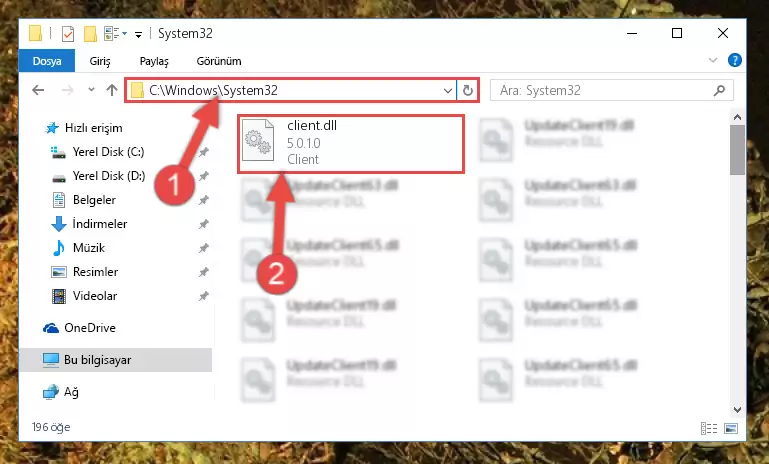Screen dimensions: 769x464
Task: Click the Back navigation arrow
Action: click(38, 90)
